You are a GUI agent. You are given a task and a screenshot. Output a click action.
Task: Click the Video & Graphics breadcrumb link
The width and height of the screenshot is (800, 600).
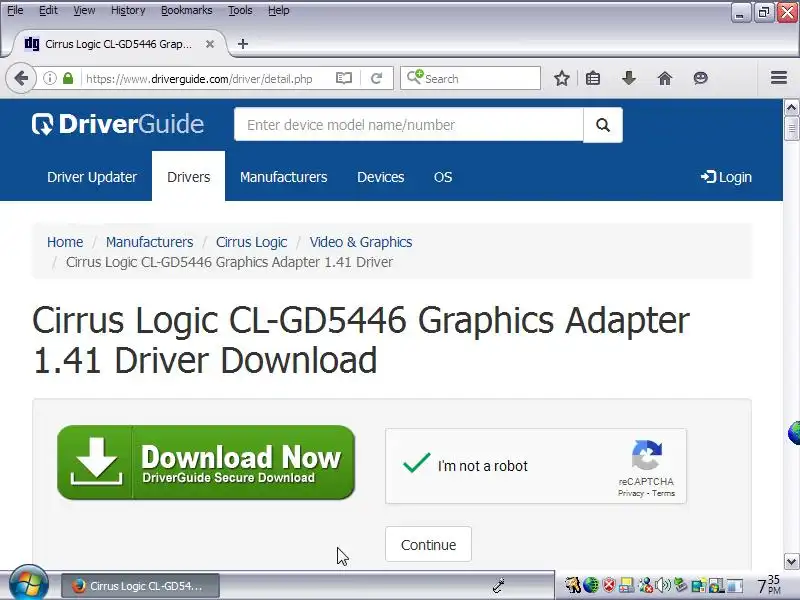(361, 242)
